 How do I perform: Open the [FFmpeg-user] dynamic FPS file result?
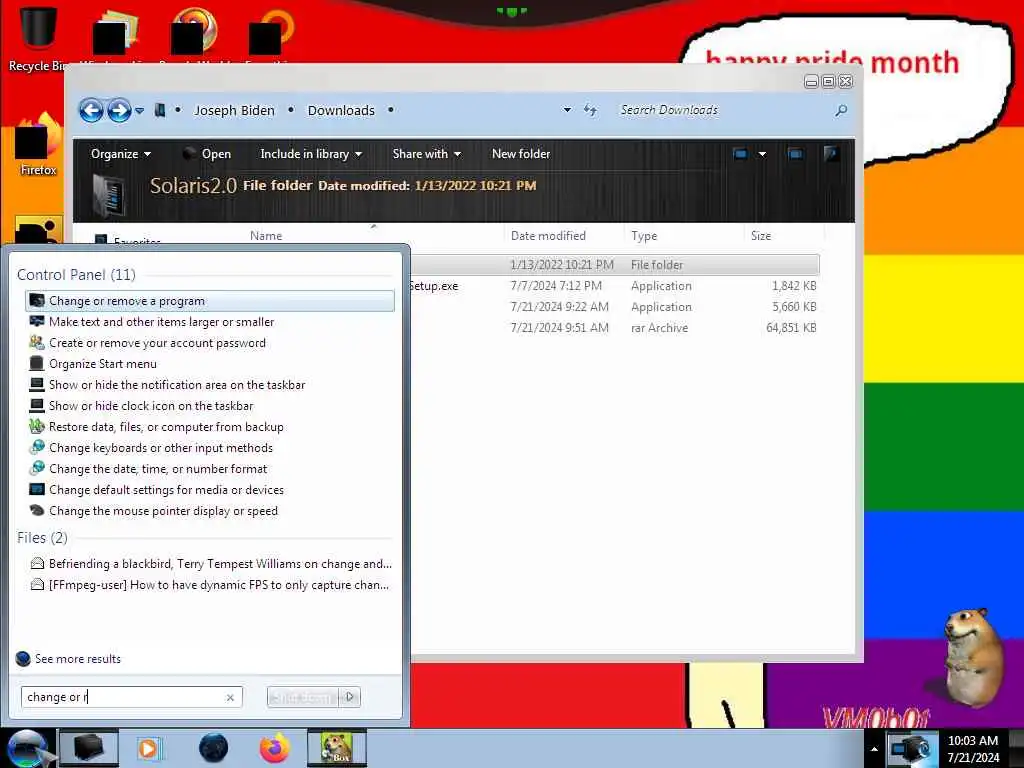click(x=210, y=584)
